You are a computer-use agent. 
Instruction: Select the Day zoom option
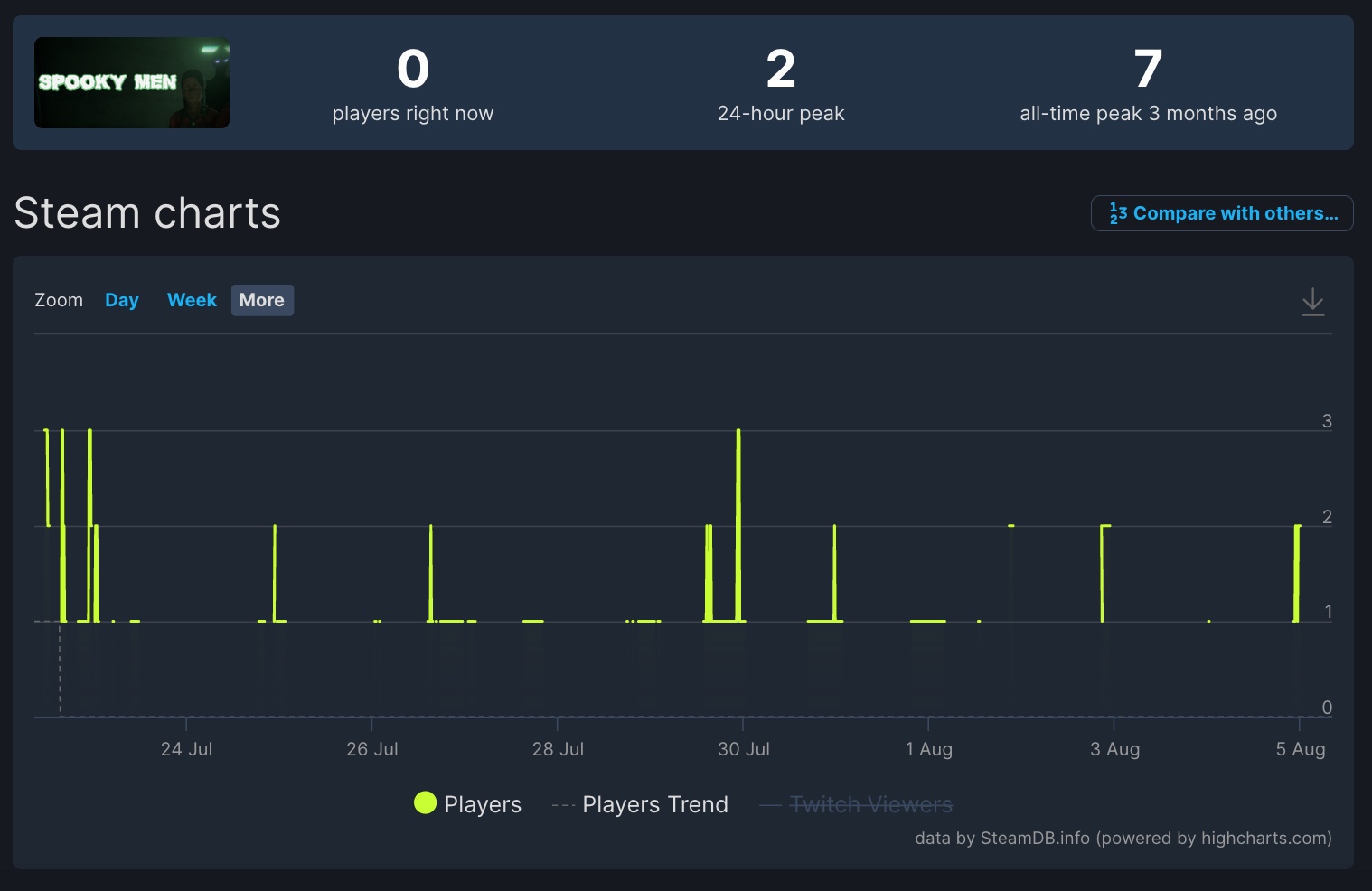122,300
